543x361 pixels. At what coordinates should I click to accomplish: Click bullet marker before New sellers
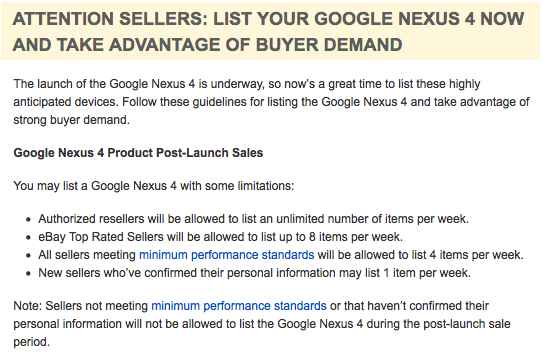point(28,274)
